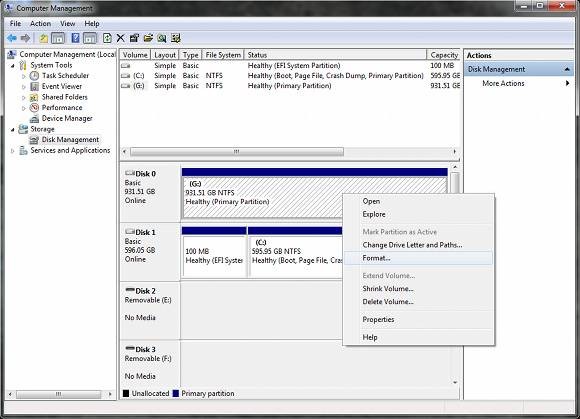Toggle the Show/Hide Action Pane icon
Viewport: 580px width, 419px height.
tap(90, 38)
